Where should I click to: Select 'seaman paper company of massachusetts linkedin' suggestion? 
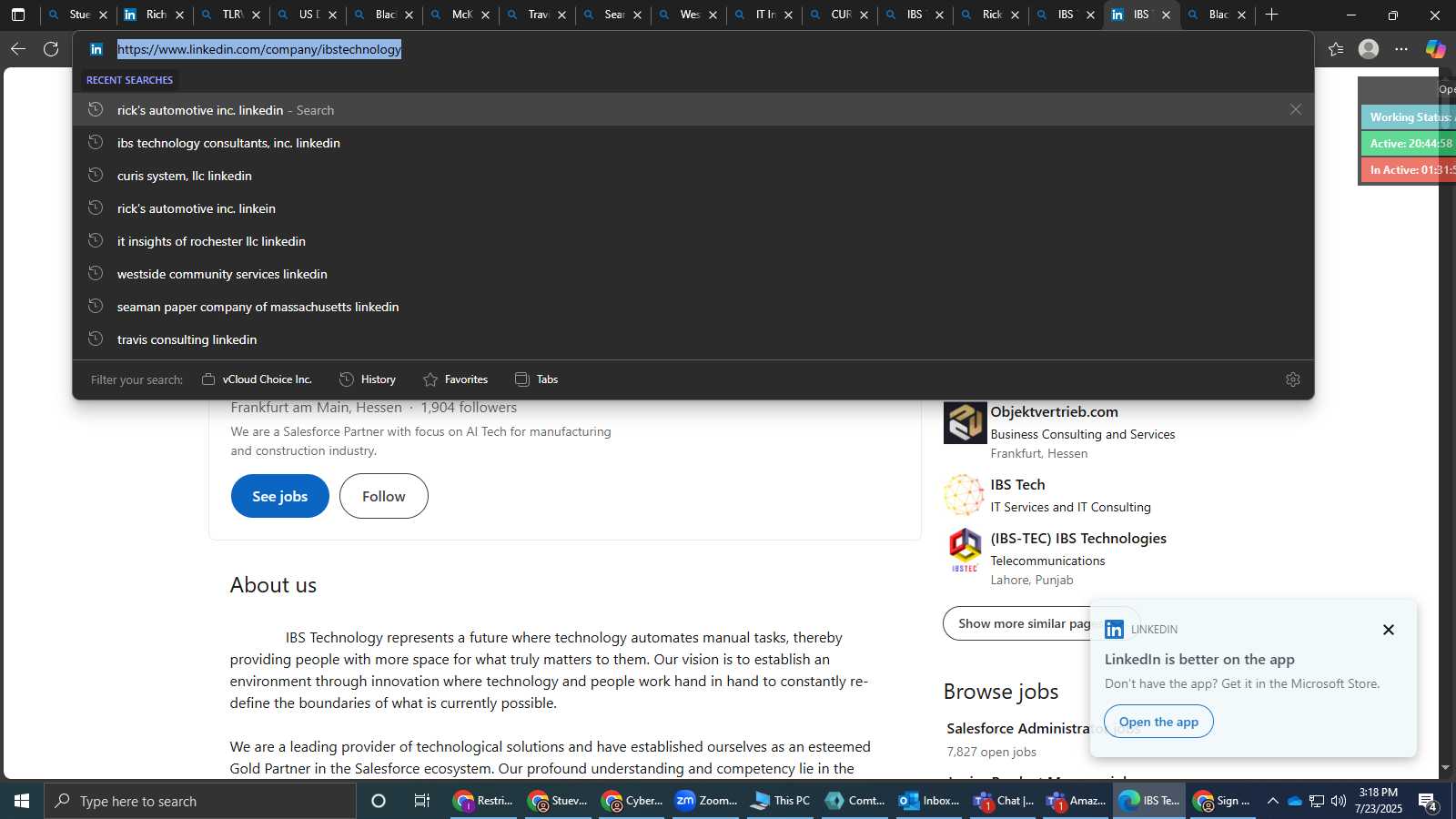pyautogui.click(x=693, y=306)
